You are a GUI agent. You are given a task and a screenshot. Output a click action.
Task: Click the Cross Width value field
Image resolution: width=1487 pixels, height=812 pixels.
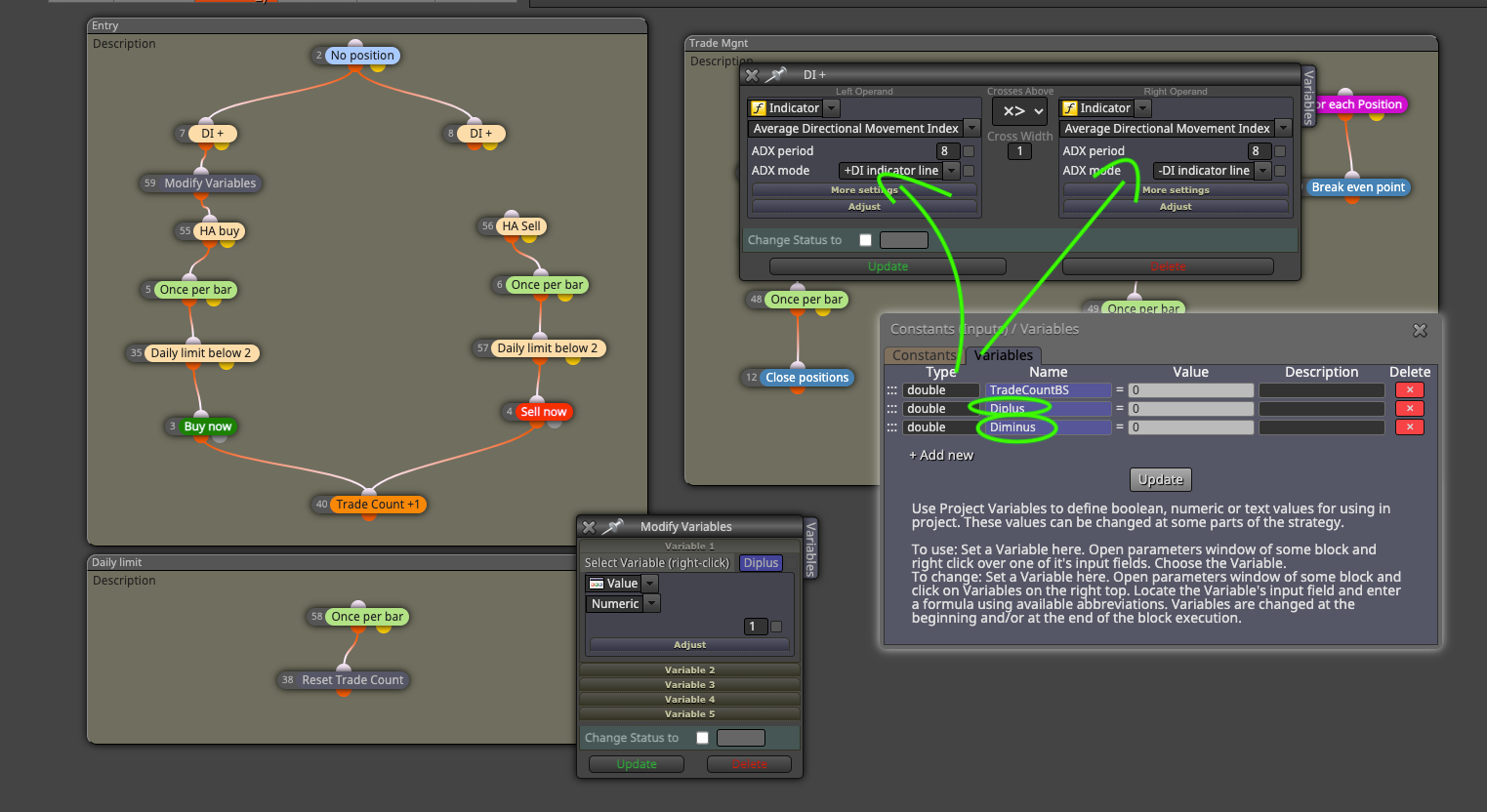(x=1019, y=151)
